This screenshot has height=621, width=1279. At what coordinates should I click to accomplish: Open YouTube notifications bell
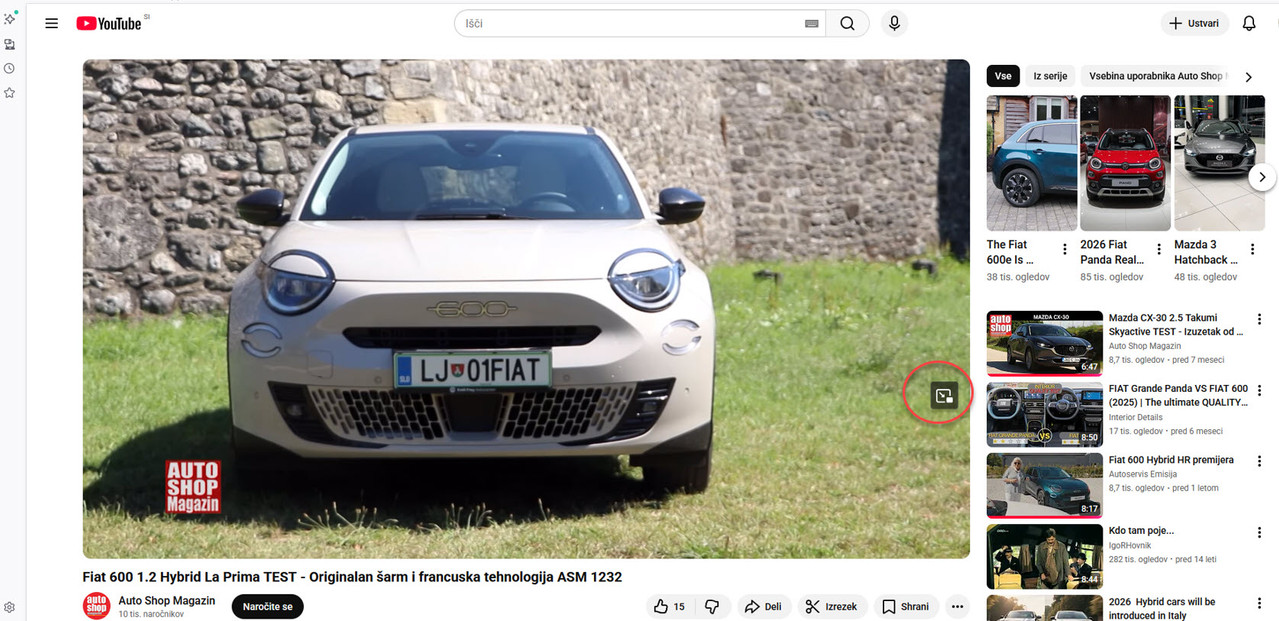coord(1249,23)
